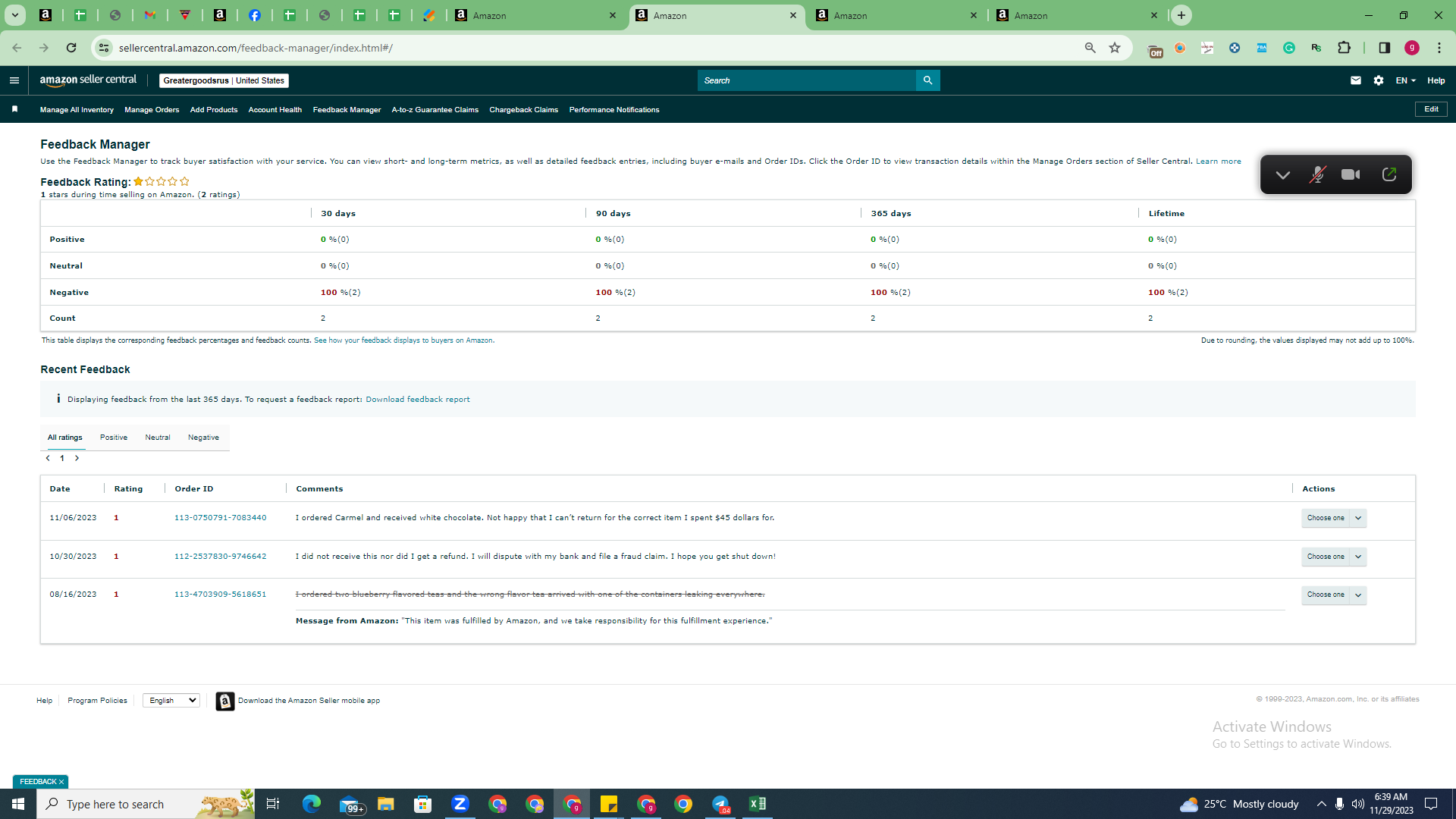Open Chargeback Claims menu item
The image size is (1456, 819).
pyautogui.click(x=524, y=110)
